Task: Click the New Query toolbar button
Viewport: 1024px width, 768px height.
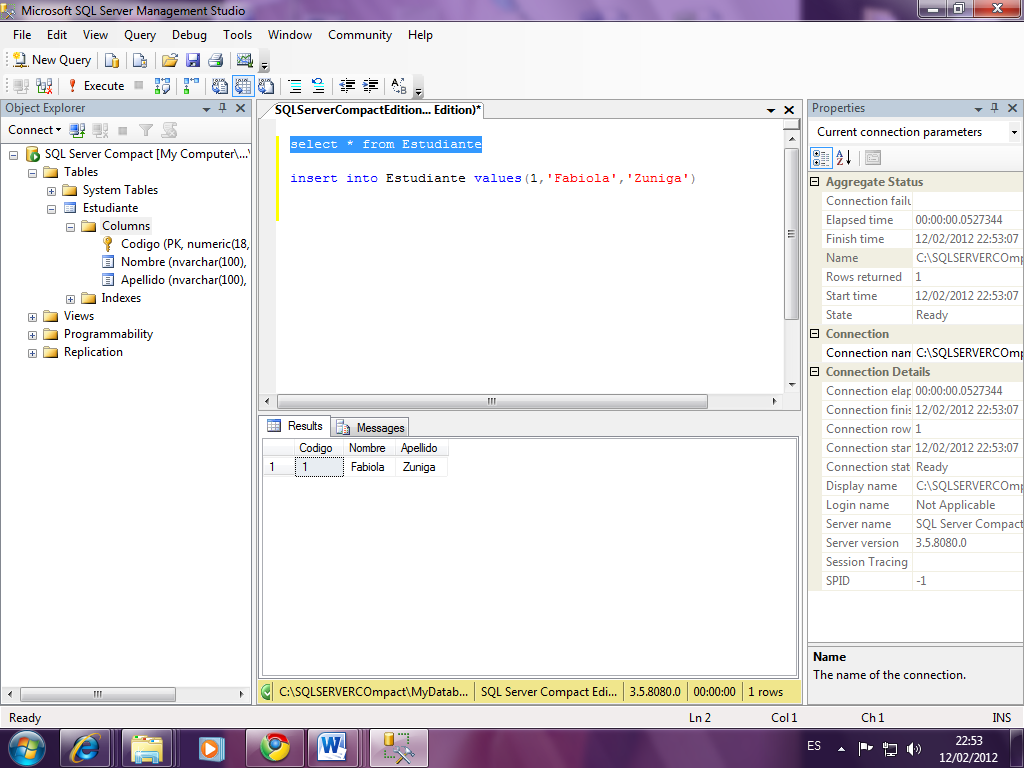Action: (x=51, y=60)
